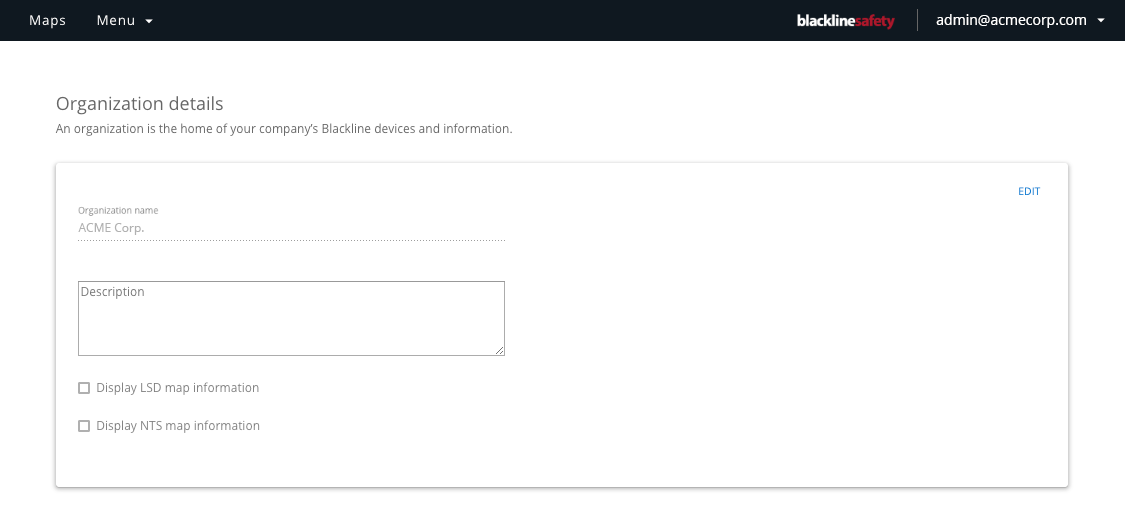Screen dimensions: 1125x517
Task: Click the red safety word in logo
Action: [875, 22]
